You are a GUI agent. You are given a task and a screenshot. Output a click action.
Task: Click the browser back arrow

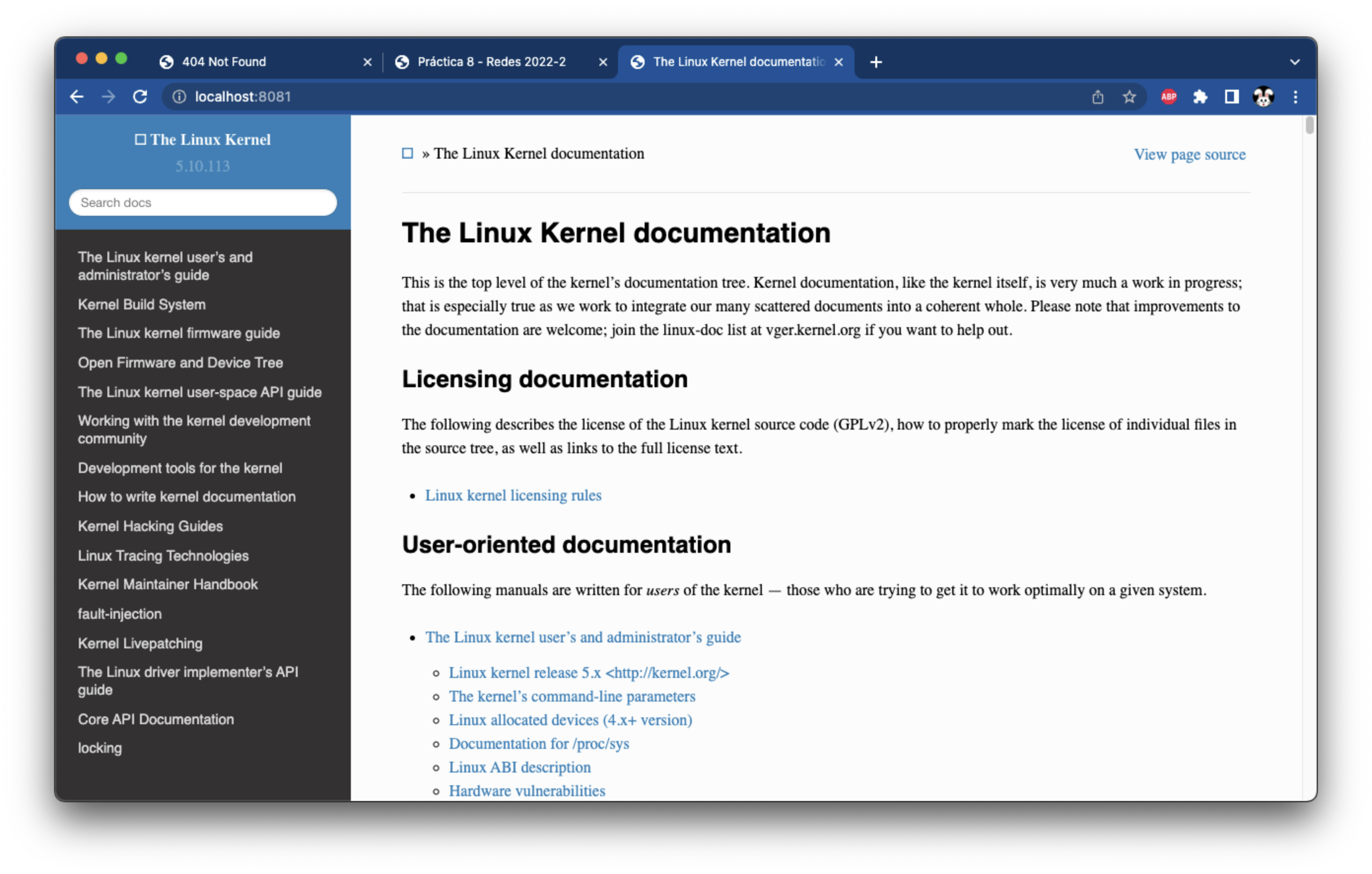click(x=77, y=97)
